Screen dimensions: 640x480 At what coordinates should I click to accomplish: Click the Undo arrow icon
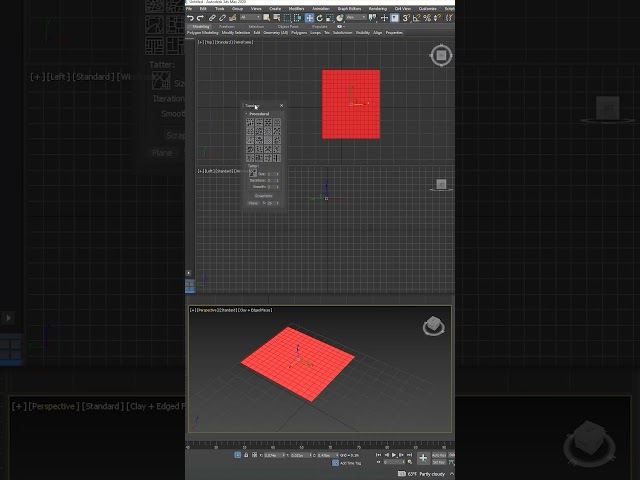(x=190, y=18)
